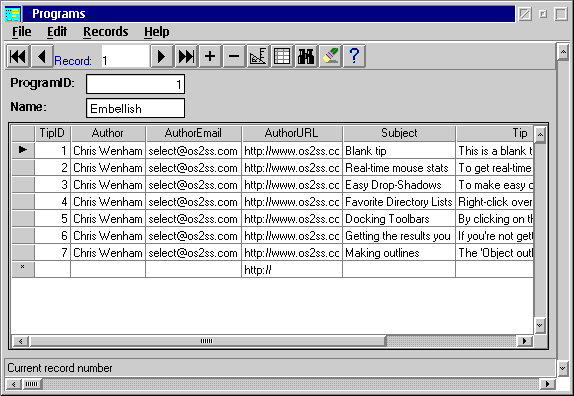Click the 'Easy Drop-Shadows' cell

tap(399, 185)
